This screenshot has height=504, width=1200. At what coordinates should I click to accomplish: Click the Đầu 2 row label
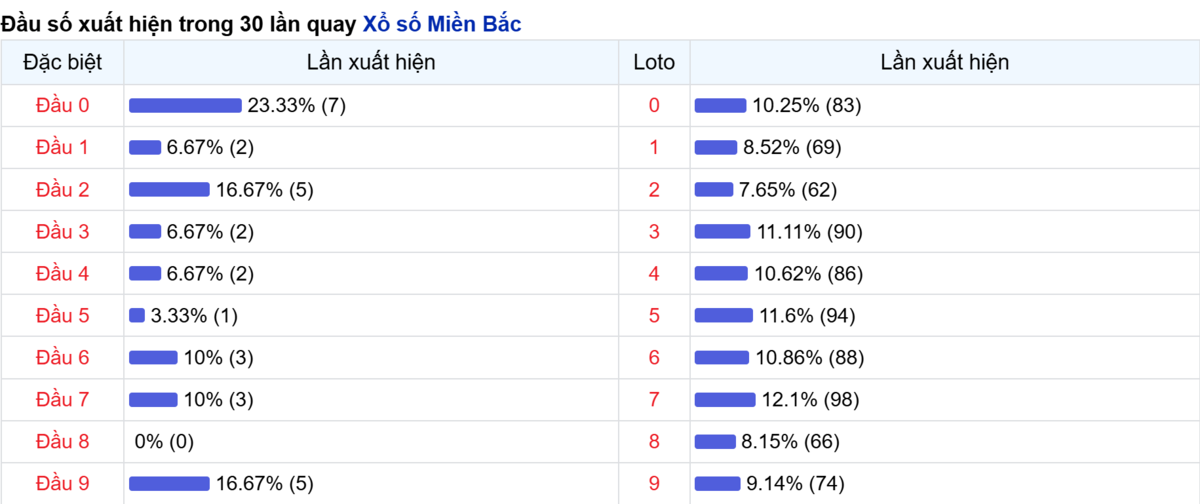point(62,189)
